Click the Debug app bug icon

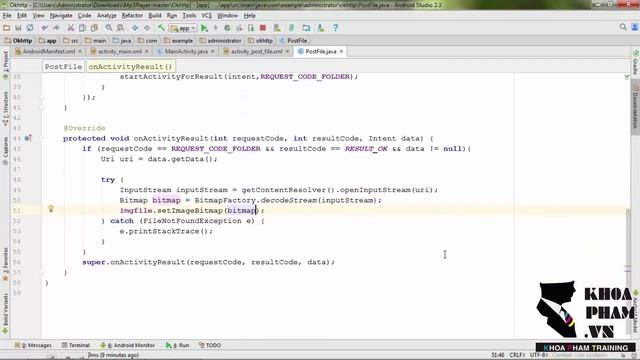click(227, 28)
